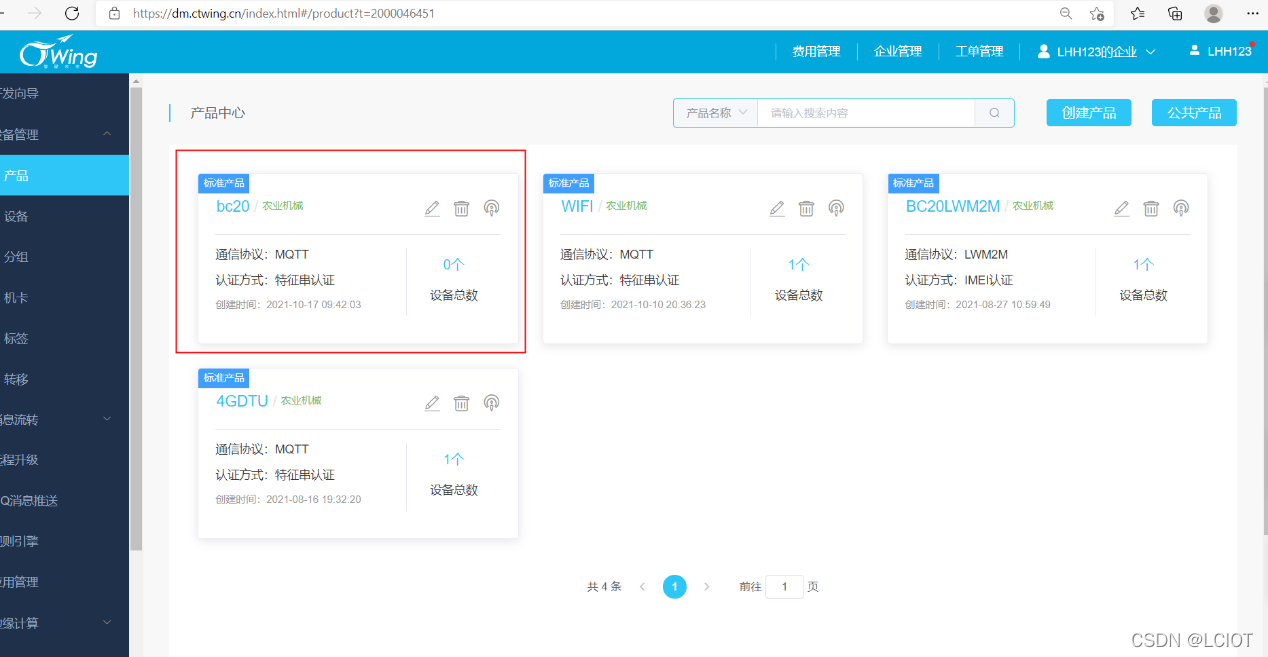
Task: Click the search magnifier icon
Action: (994, 112)
